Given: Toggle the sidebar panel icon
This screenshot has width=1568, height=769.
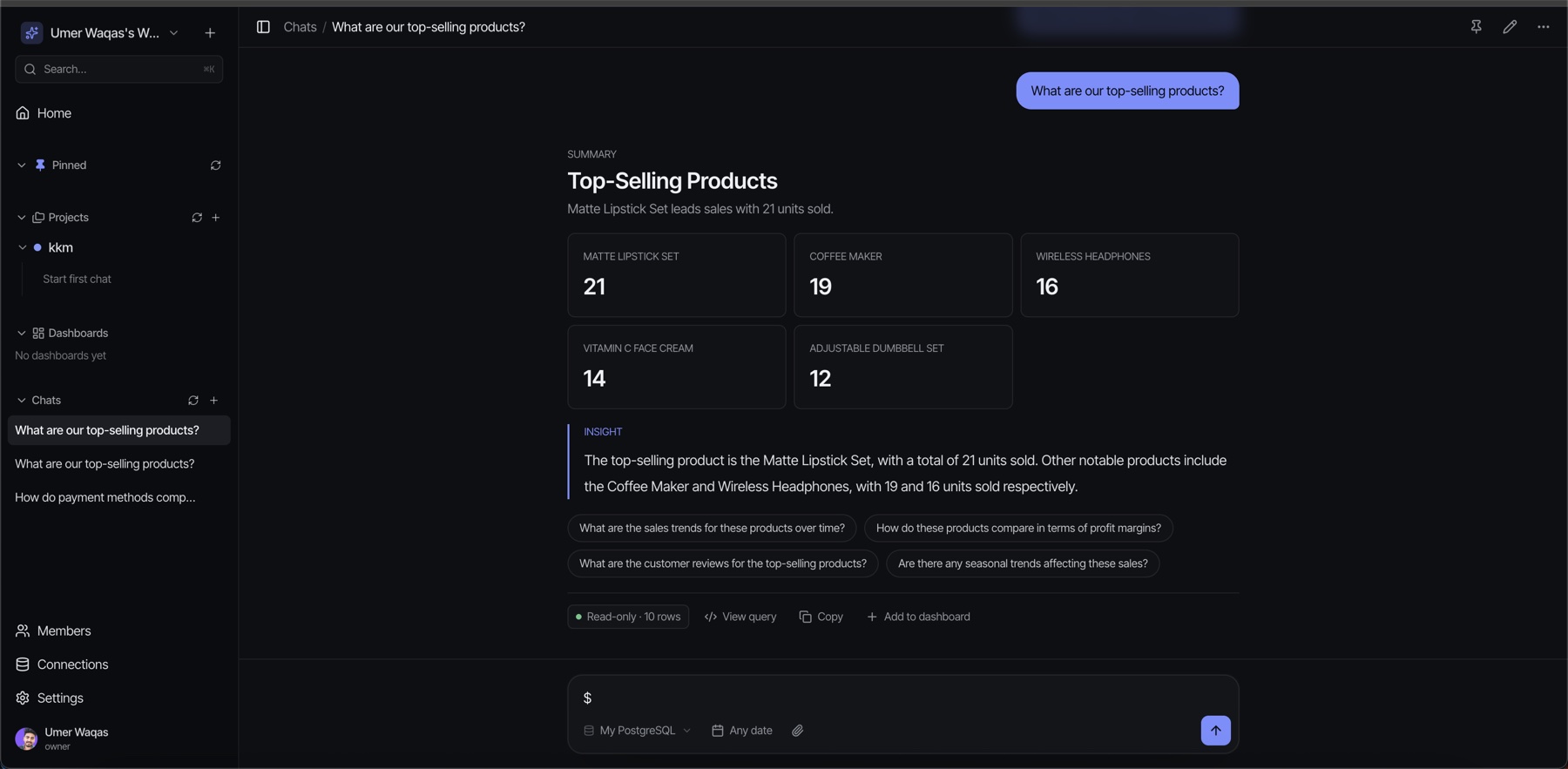Looking at the screenshot, I should tap(263, 27).
